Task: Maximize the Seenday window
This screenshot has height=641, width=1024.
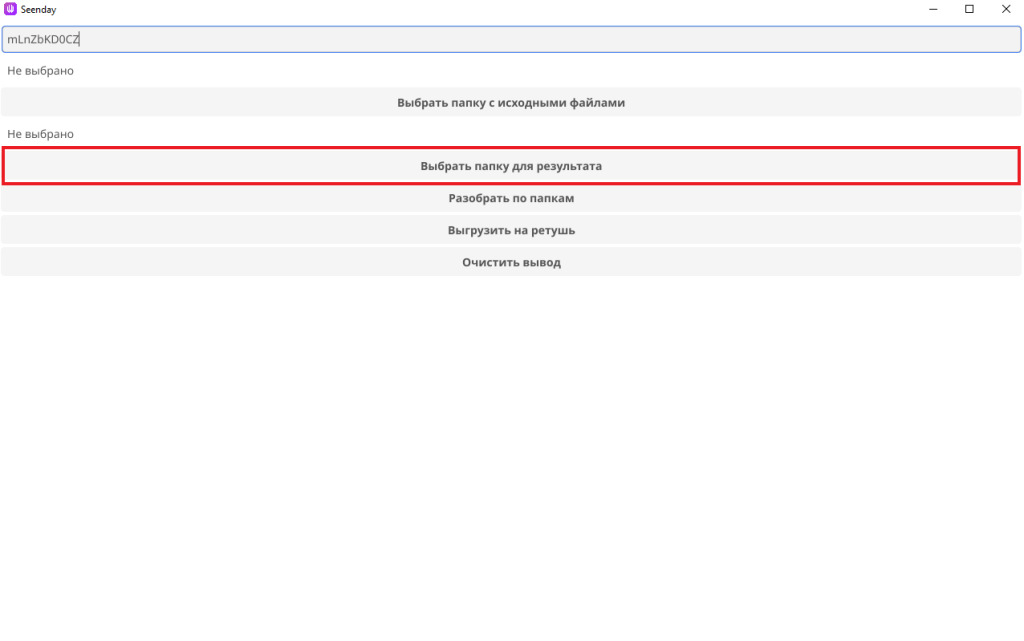Action: (x=969, y=9)
